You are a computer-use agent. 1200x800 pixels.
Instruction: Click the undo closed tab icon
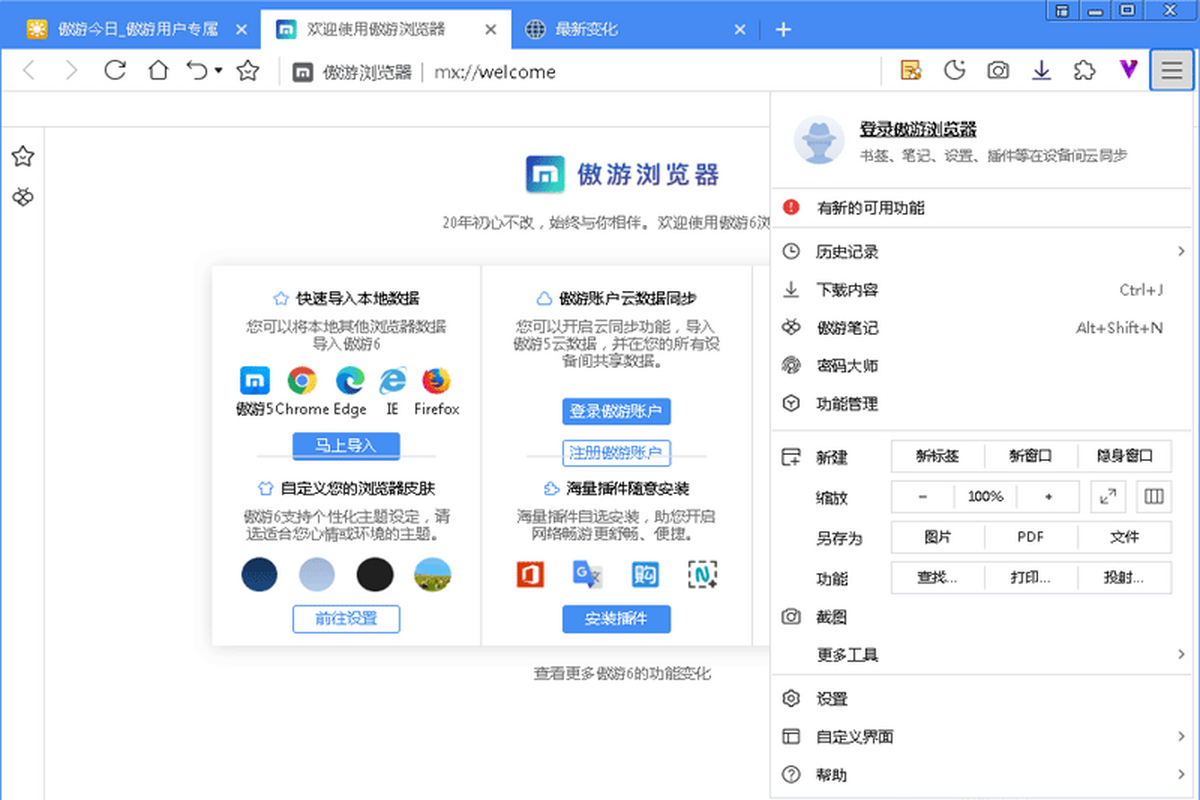[198, 71]
